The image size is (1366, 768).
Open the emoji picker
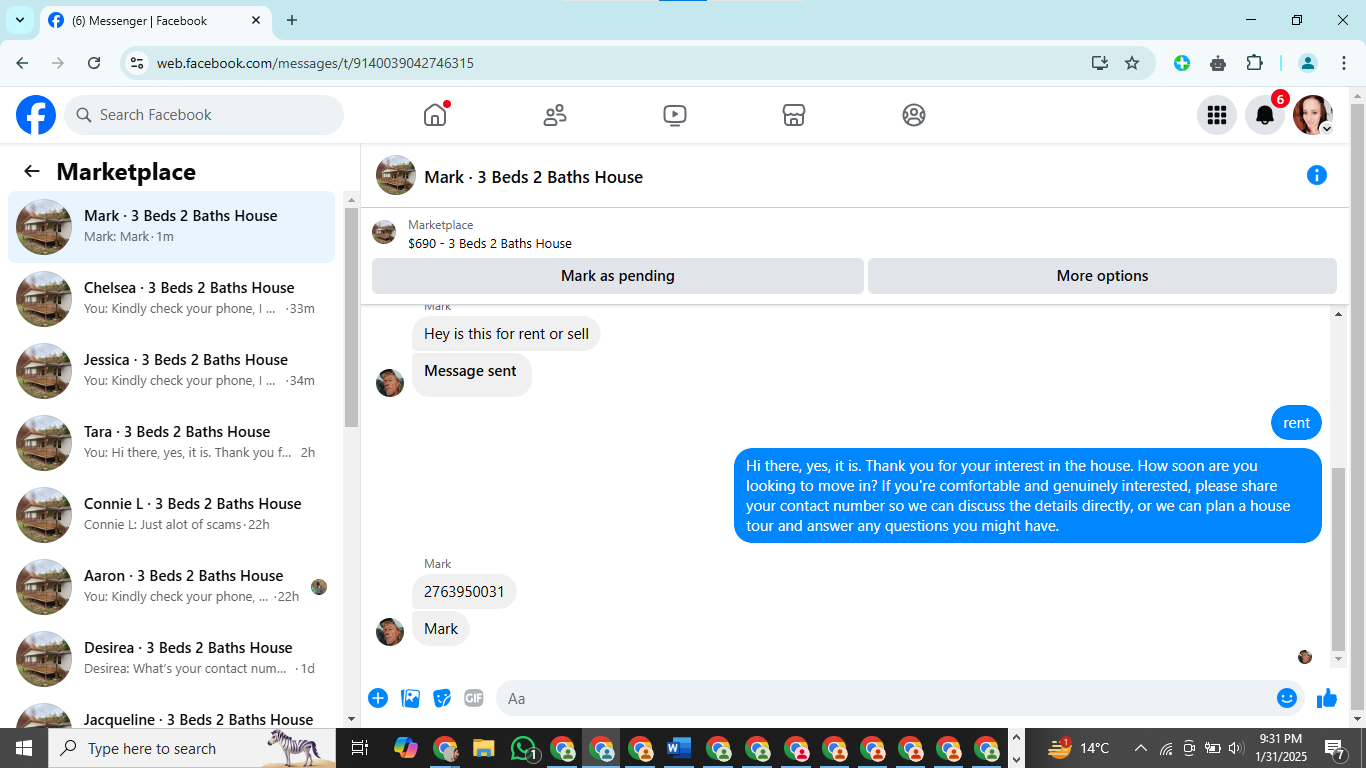tap(1287, 698)
